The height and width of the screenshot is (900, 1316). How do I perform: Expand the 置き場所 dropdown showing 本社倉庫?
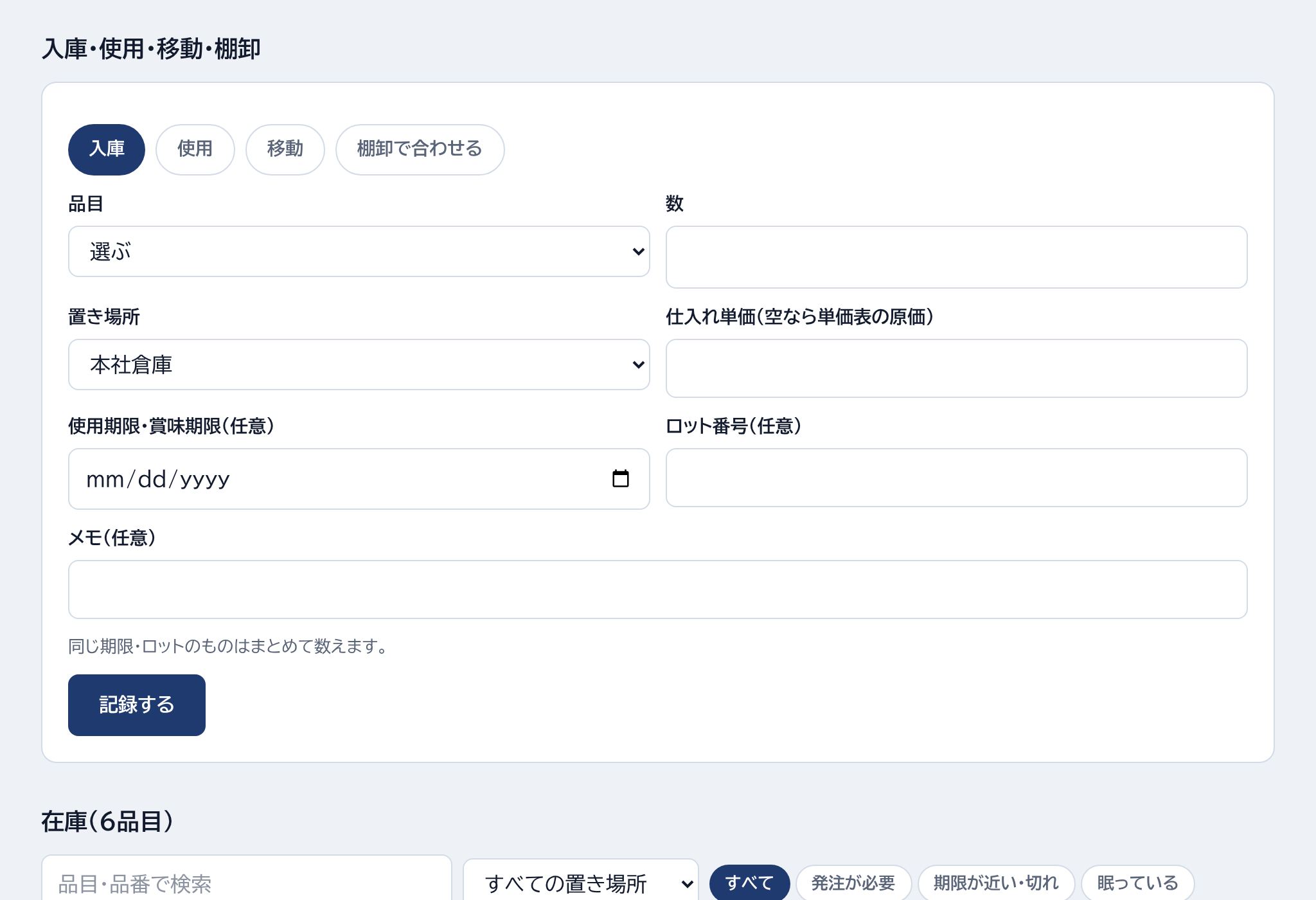(x=359, y=364)
